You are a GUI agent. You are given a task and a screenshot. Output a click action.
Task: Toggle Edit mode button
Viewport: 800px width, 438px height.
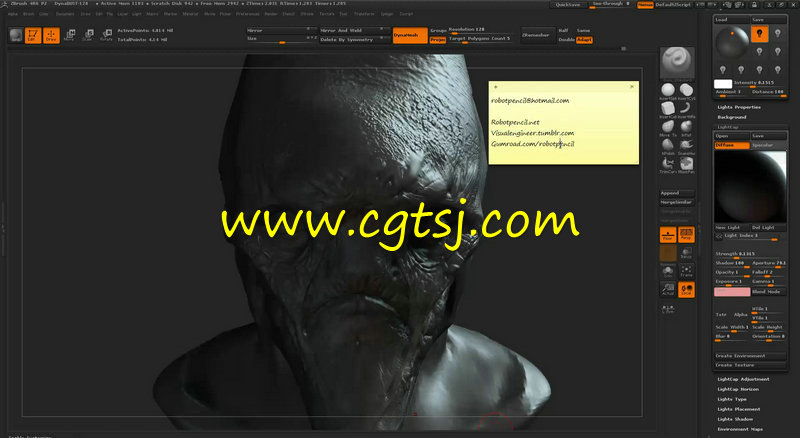pos(33,35)
